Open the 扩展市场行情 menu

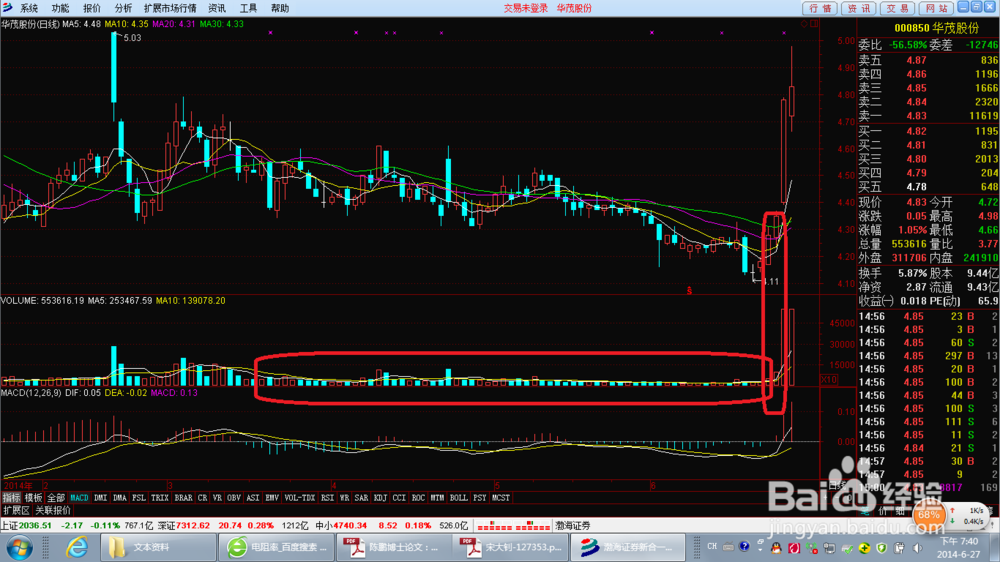coord(170,8)
